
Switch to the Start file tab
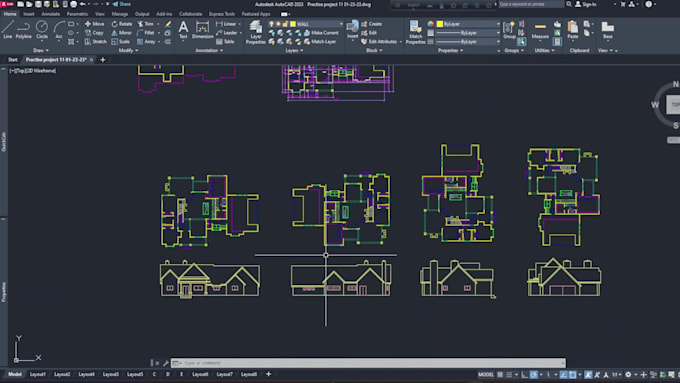13,59
